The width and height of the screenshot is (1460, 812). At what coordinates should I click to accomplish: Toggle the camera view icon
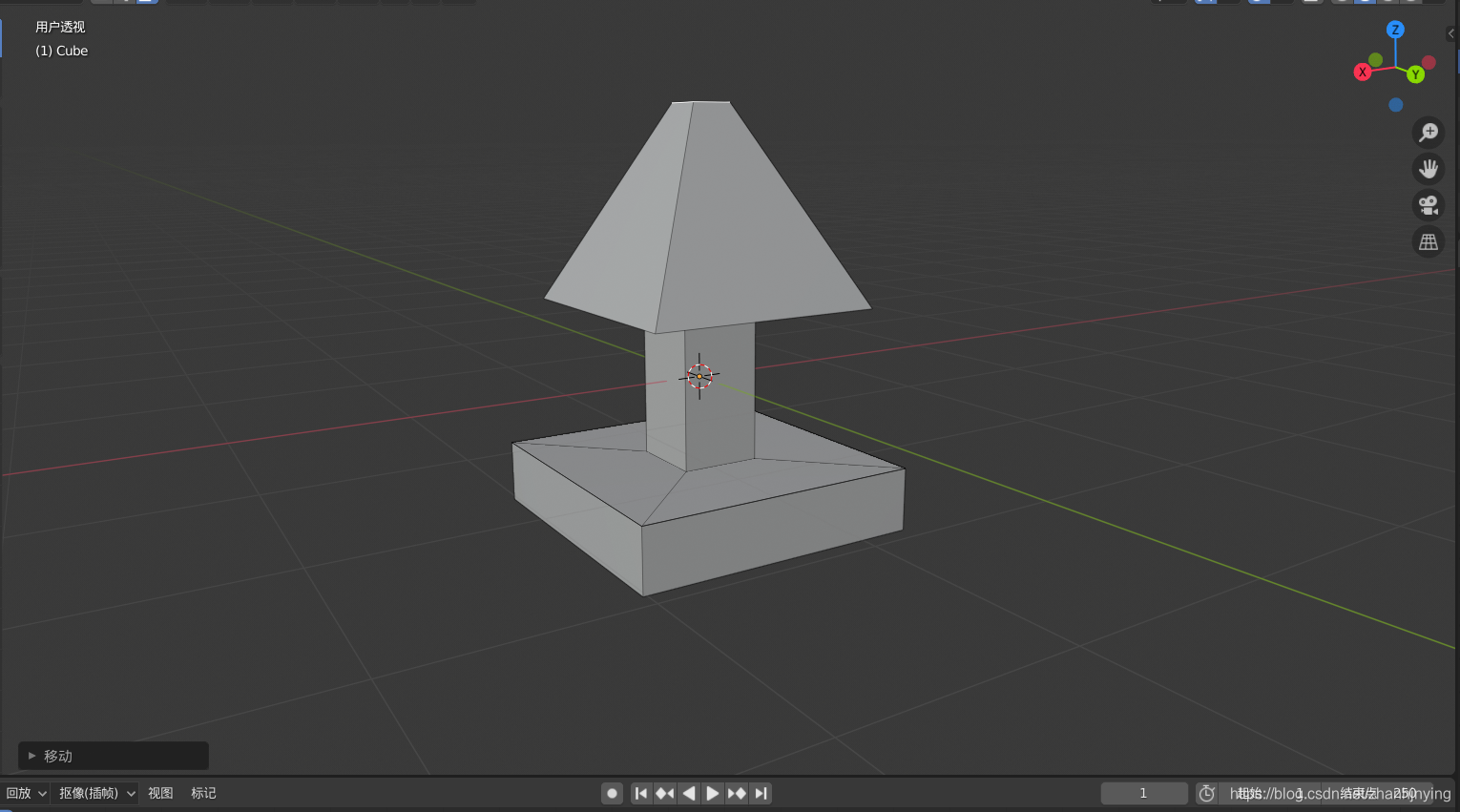point(1429,205)
